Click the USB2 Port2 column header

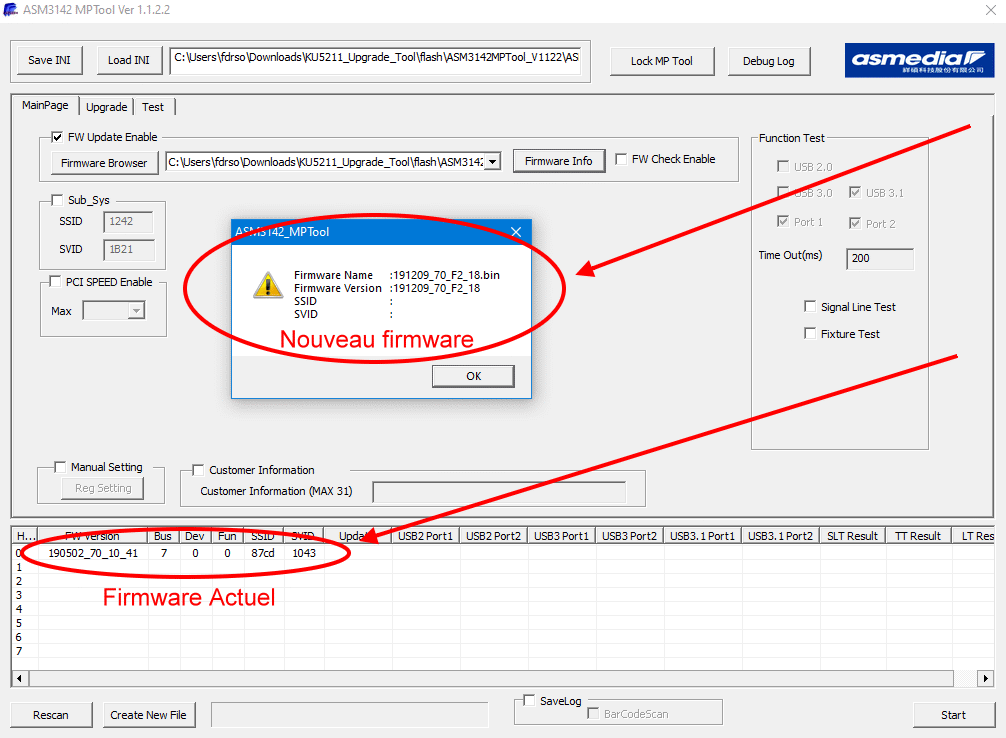tap(493, 536)
